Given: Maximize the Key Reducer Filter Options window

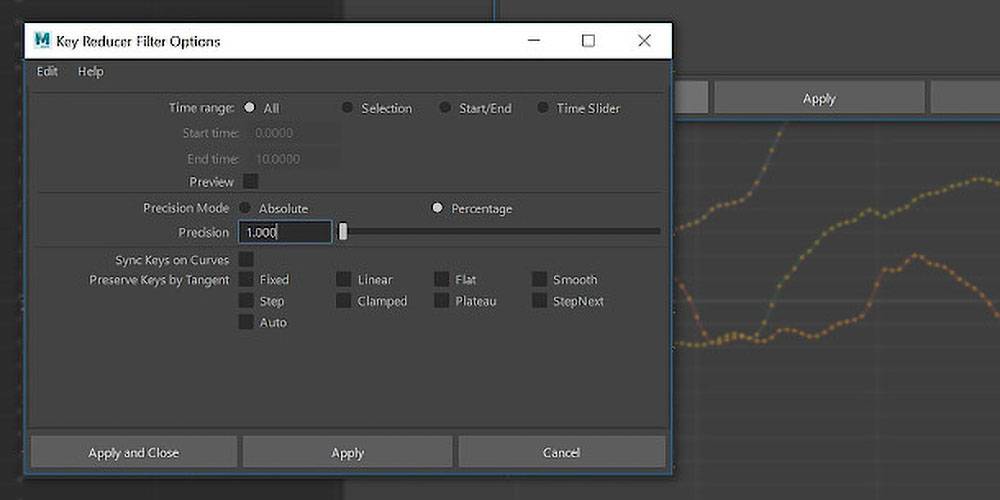Looking at the screenshot, I should point(588,41).
